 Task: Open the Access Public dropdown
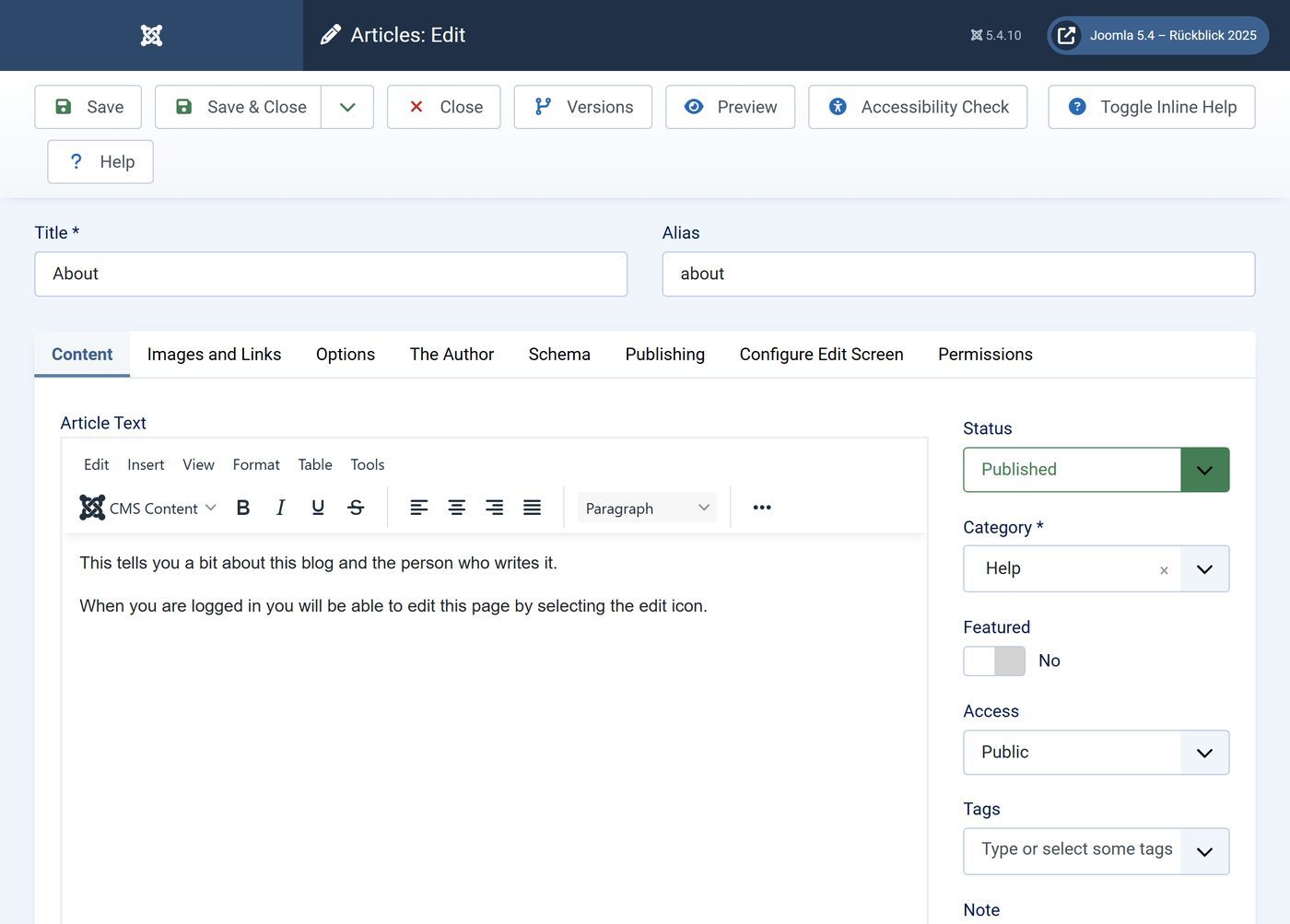[x=1096, y=753]
